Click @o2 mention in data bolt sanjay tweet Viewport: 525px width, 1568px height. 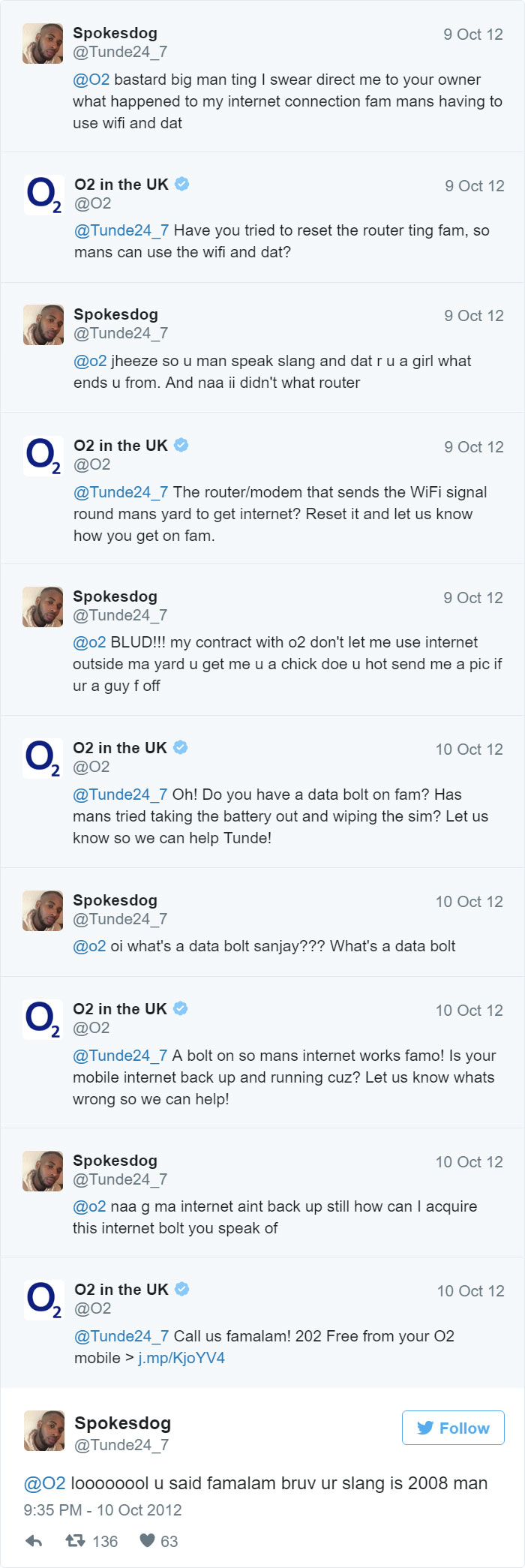[x=89, y=946]
